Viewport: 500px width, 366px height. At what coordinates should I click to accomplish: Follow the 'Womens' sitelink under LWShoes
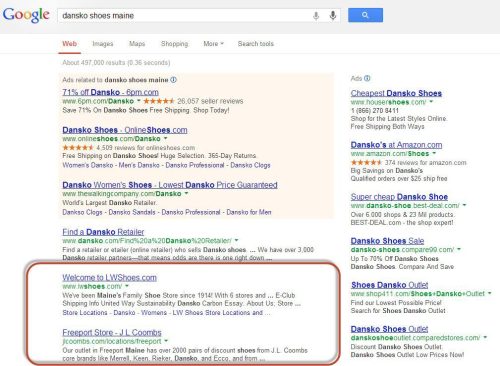[x=154, y=313]
